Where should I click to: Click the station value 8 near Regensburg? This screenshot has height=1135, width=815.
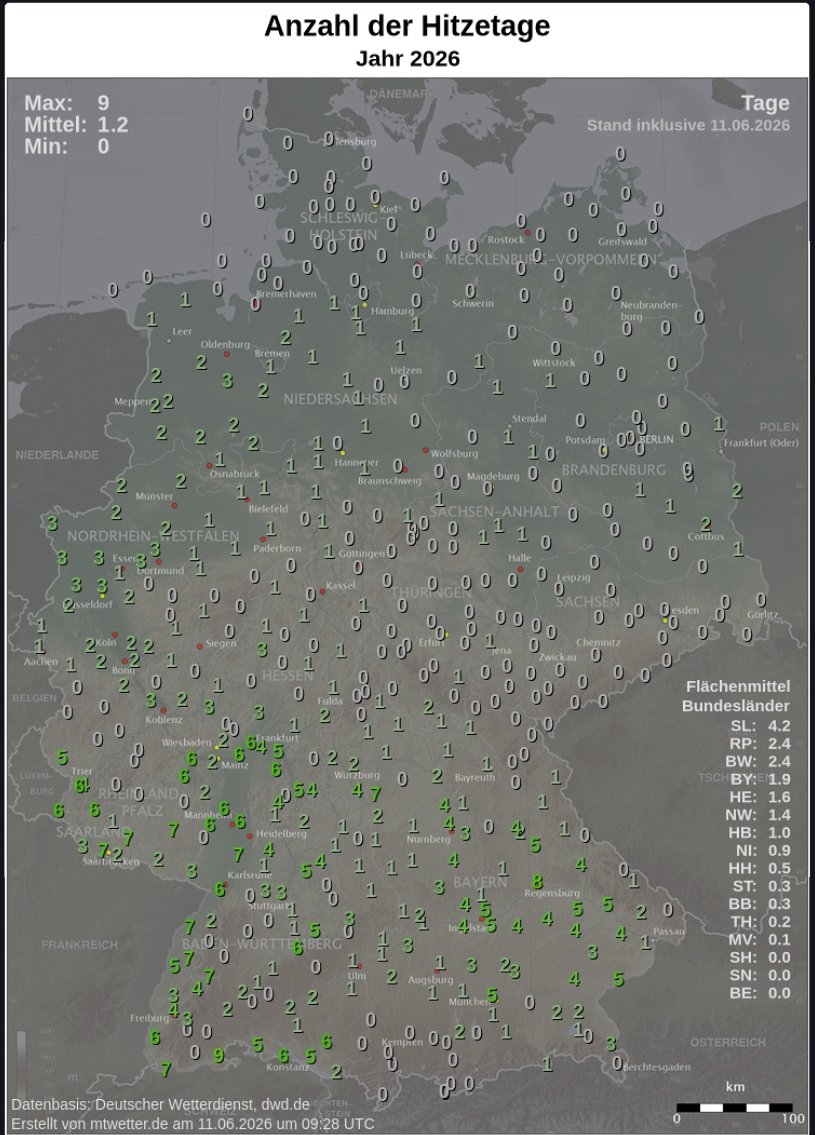[537, 882]
